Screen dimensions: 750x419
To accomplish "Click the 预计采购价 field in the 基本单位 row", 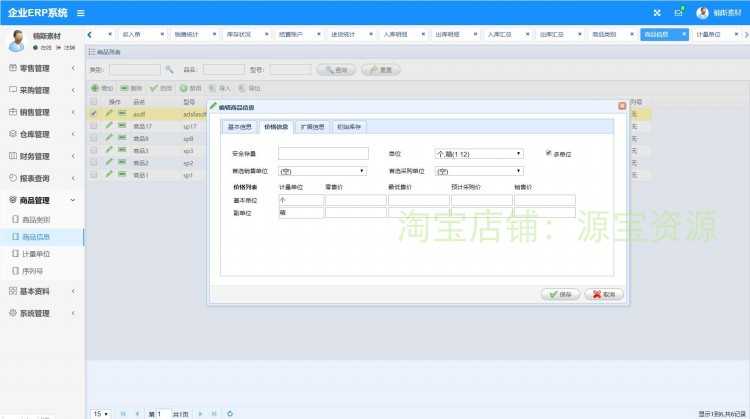I will click(482, 200).
